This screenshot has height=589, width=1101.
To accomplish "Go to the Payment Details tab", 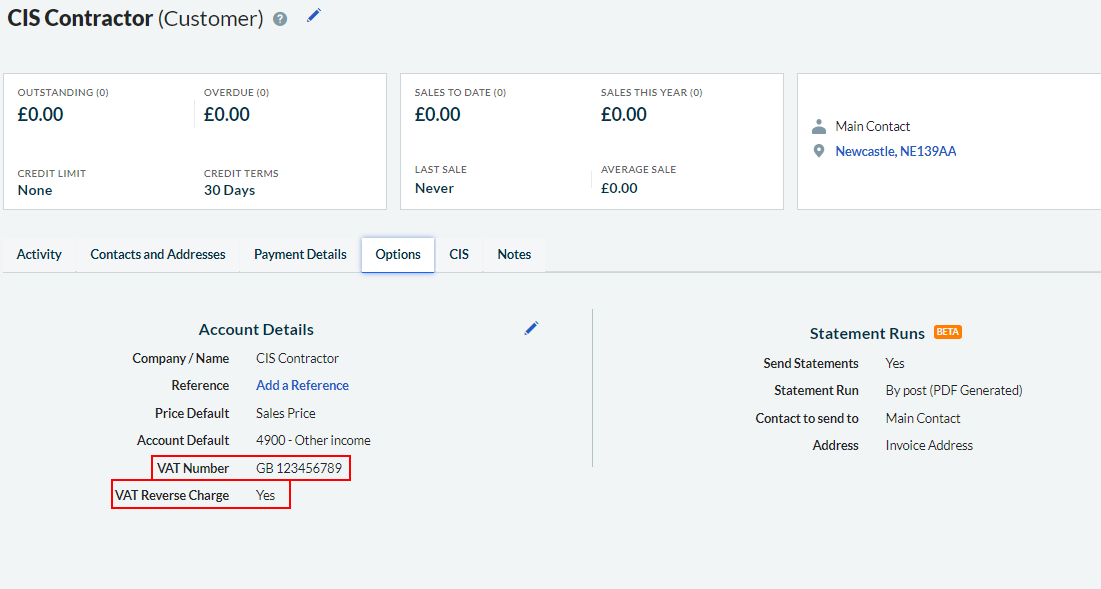I will tap(300, 254).
